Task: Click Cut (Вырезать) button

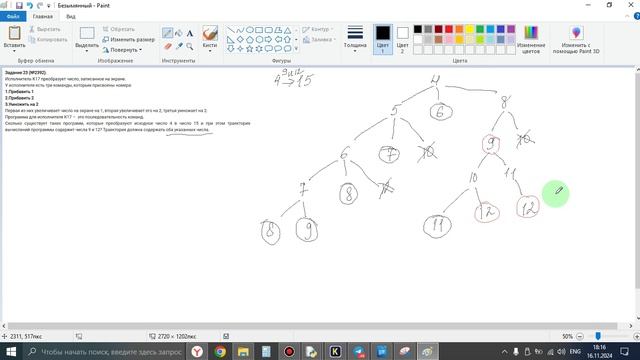Action: (44, 29)
